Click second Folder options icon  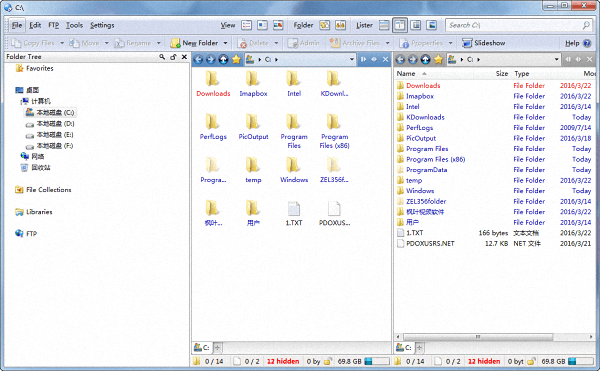(340, 25)
